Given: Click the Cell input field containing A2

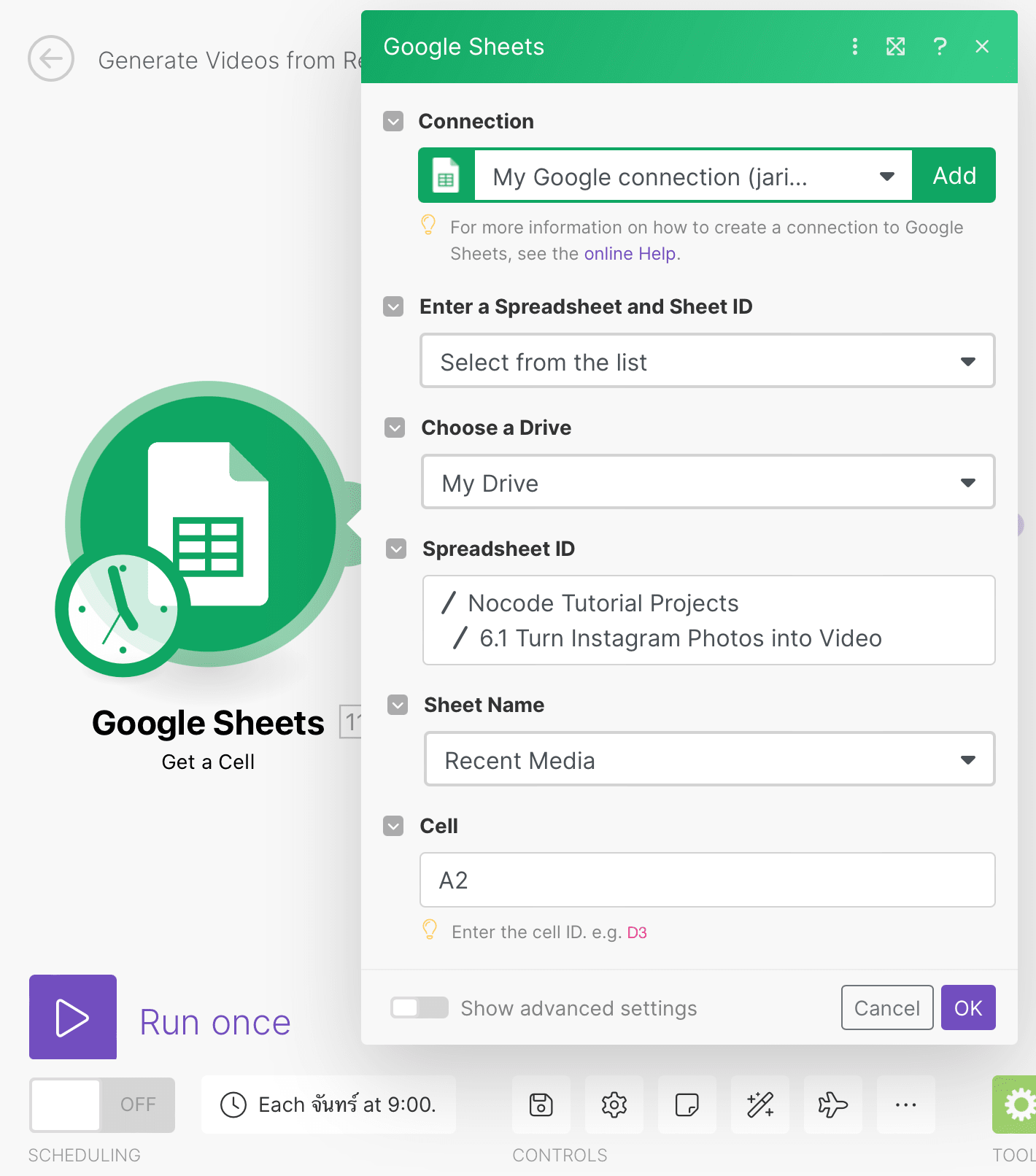Looking at the screenshot, I should pos(708,880).
